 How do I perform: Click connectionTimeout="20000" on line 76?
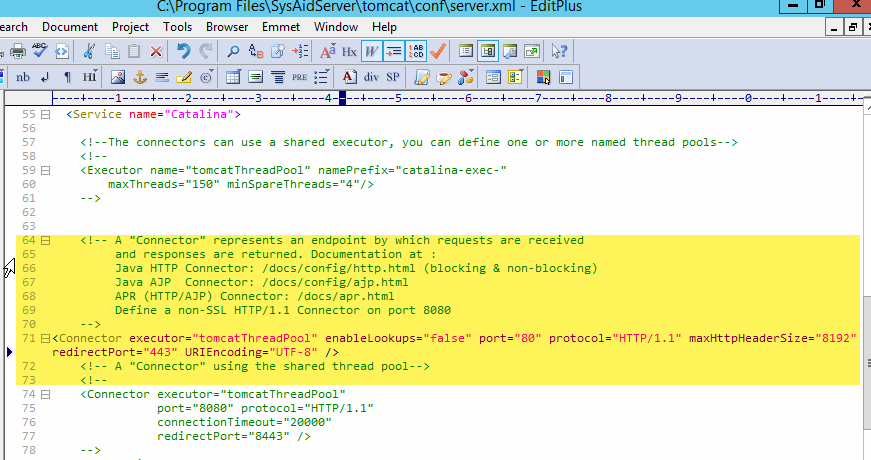pyautogui.click(x=244, y=422)
